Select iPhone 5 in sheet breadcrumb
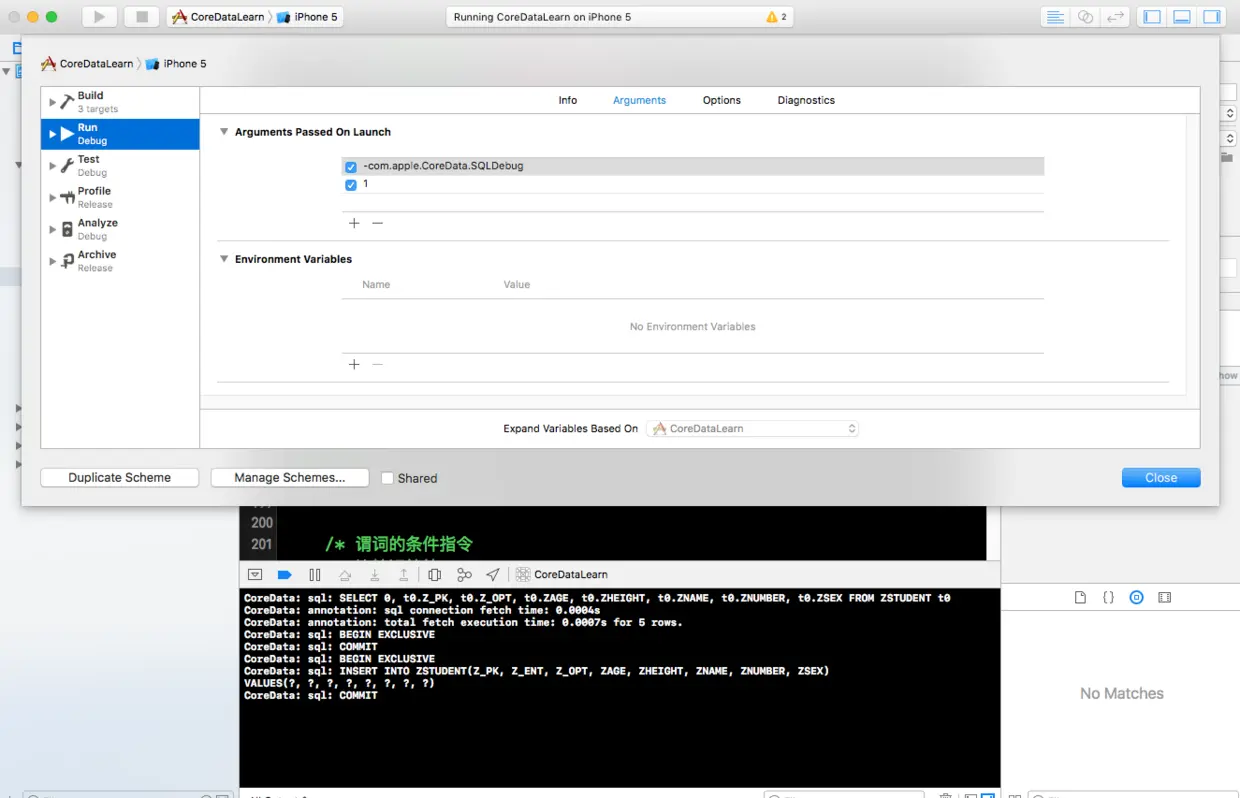This screenshot has height=798, width=1240. (176, 63)
